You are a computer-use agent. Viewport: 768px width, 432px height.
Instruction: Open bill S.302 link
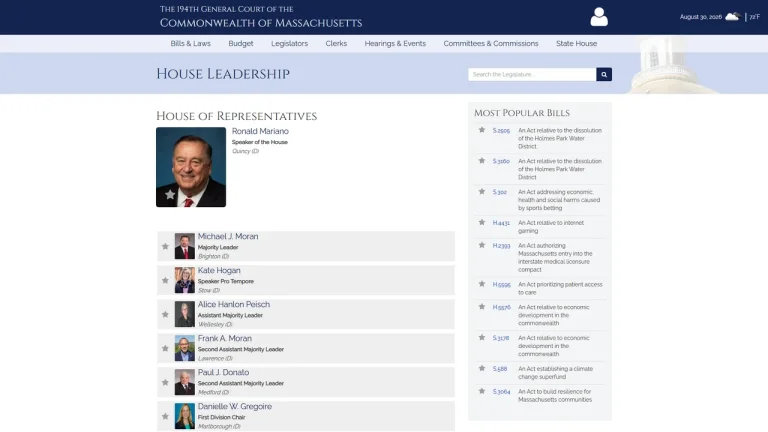coord(500,192)
